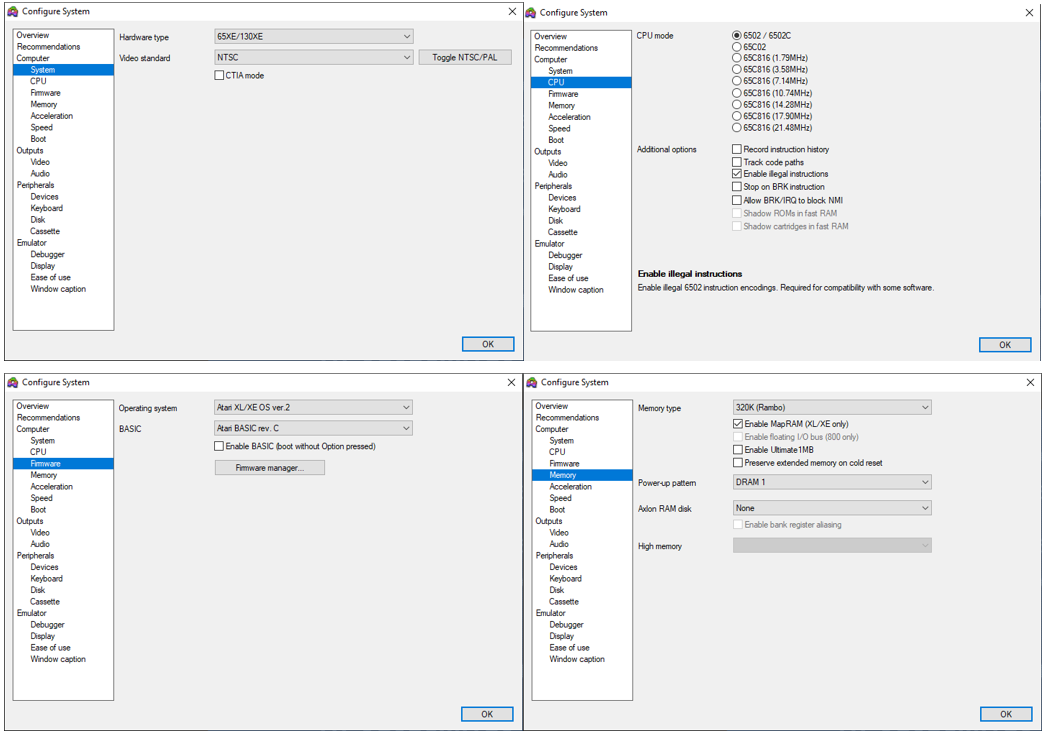Choose 65C816 (21.48MHz) CPU mode
Viewport: 1048px width, 736px height.
coord(737,128)
